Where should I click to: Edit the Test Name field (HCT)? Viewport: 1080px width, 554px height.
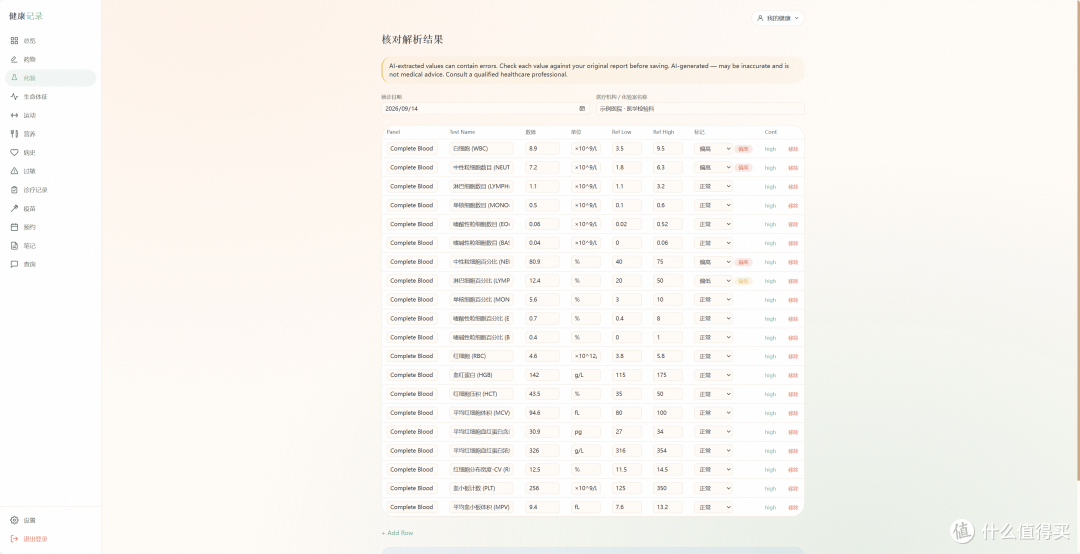click(x=481, y=394)
